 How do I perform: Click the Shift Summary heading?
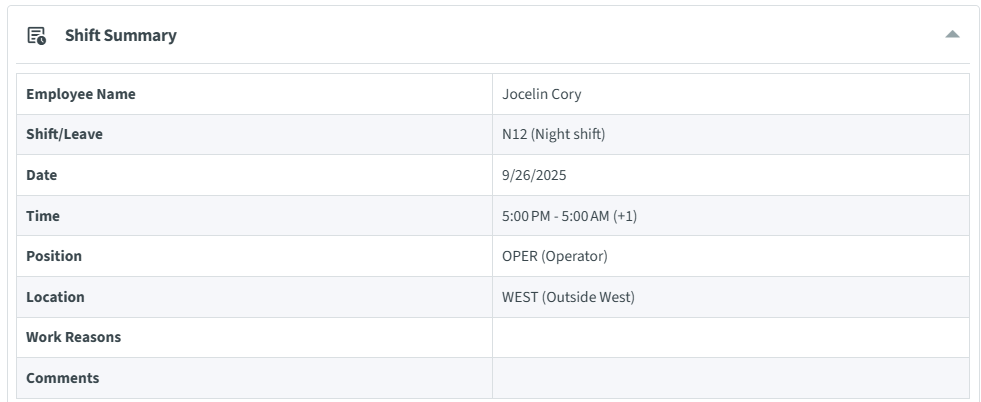(120, 36)
